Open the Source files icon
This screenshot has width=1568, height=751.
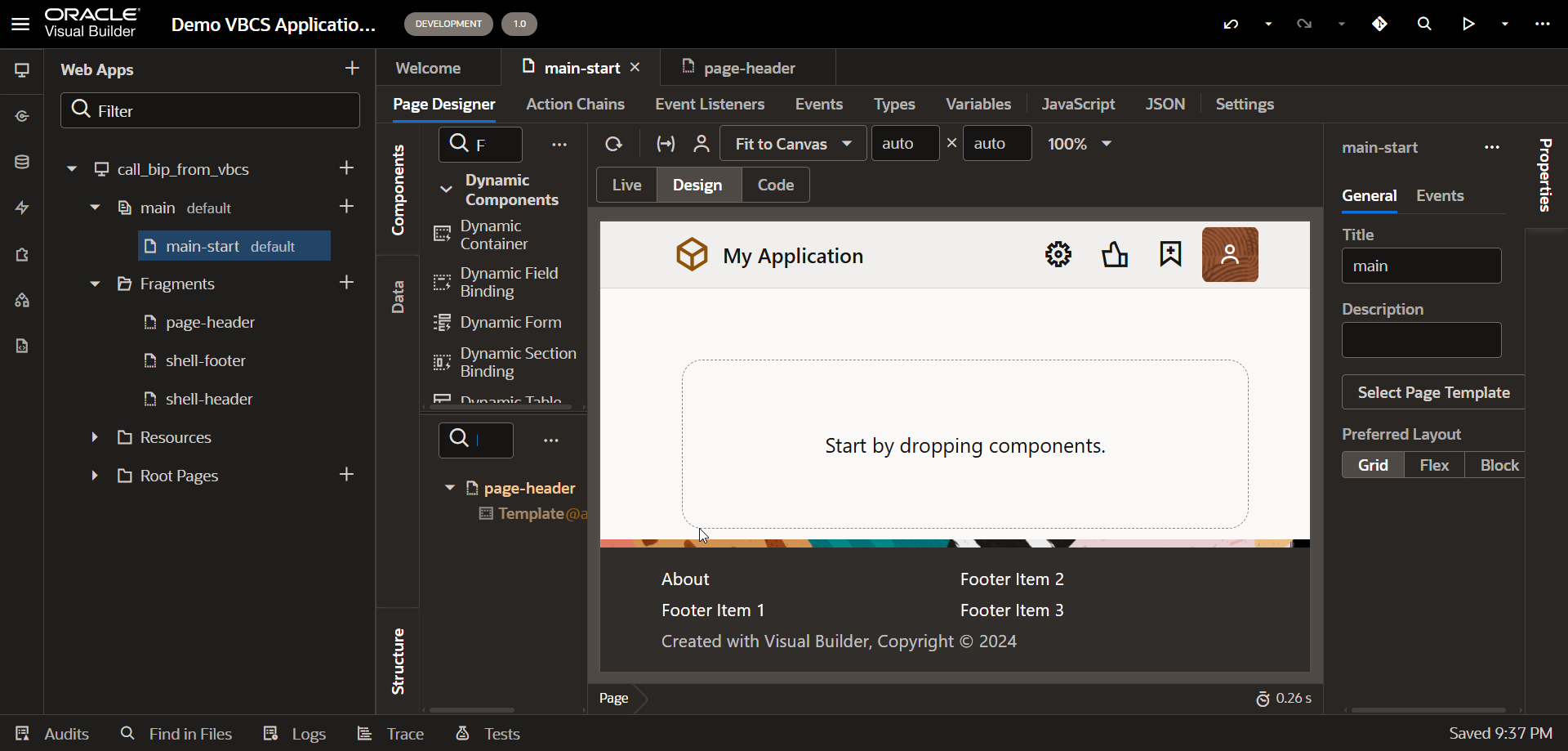point(22,346)
